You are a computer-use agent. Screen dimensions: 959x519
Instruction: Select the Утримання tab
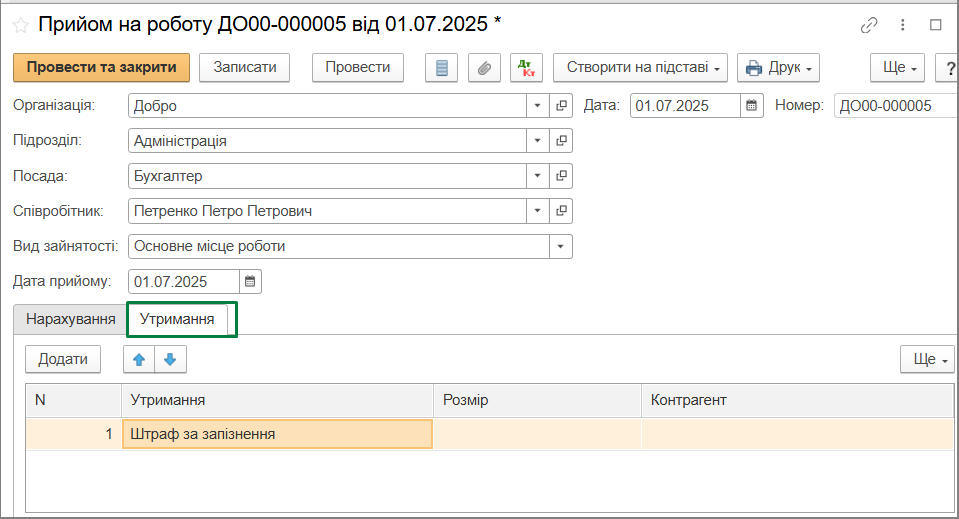click(x=177, y=319)
